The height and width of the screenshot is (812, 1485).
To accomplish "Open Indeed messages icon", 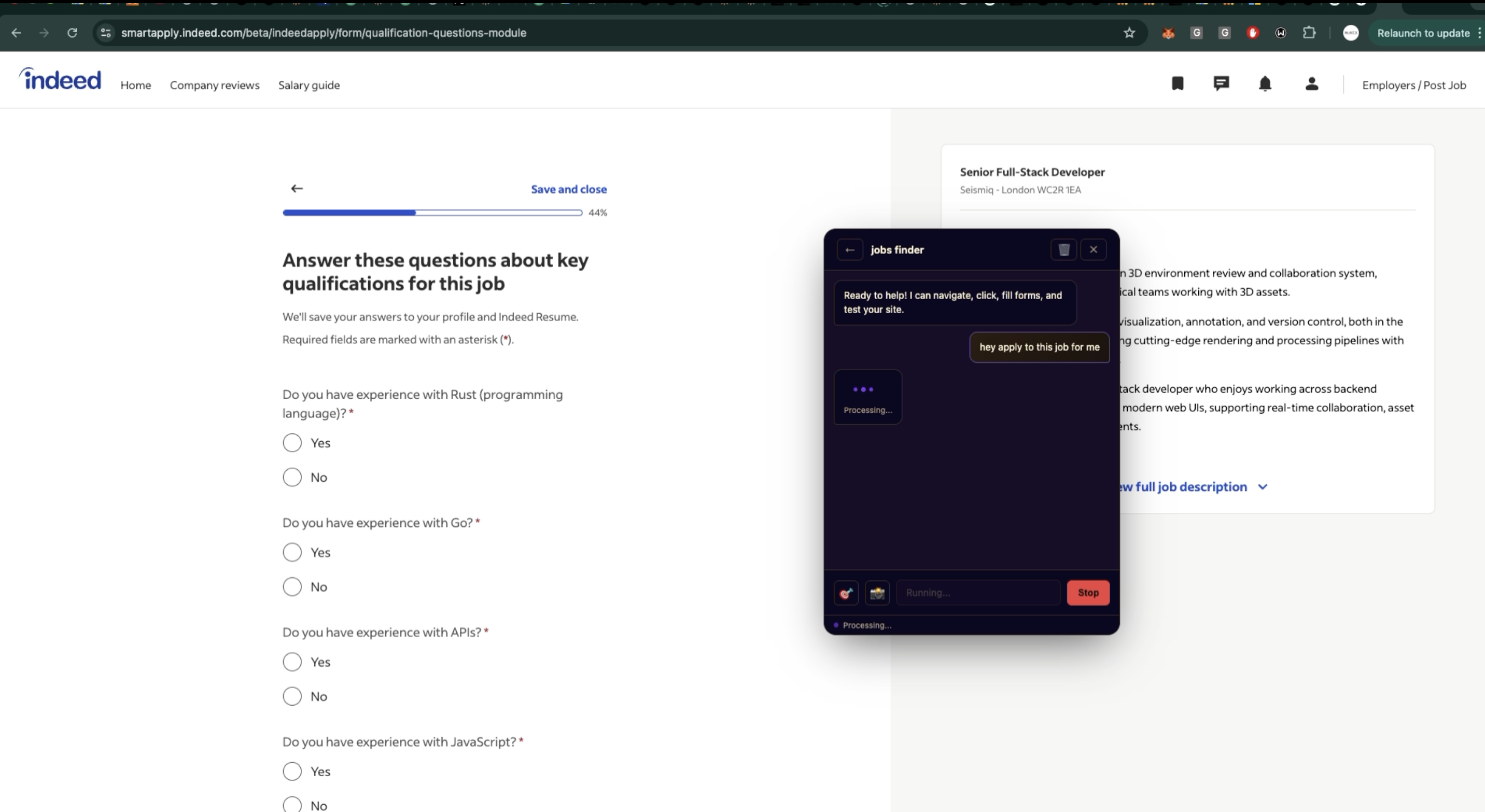I will click(1222, 84).
